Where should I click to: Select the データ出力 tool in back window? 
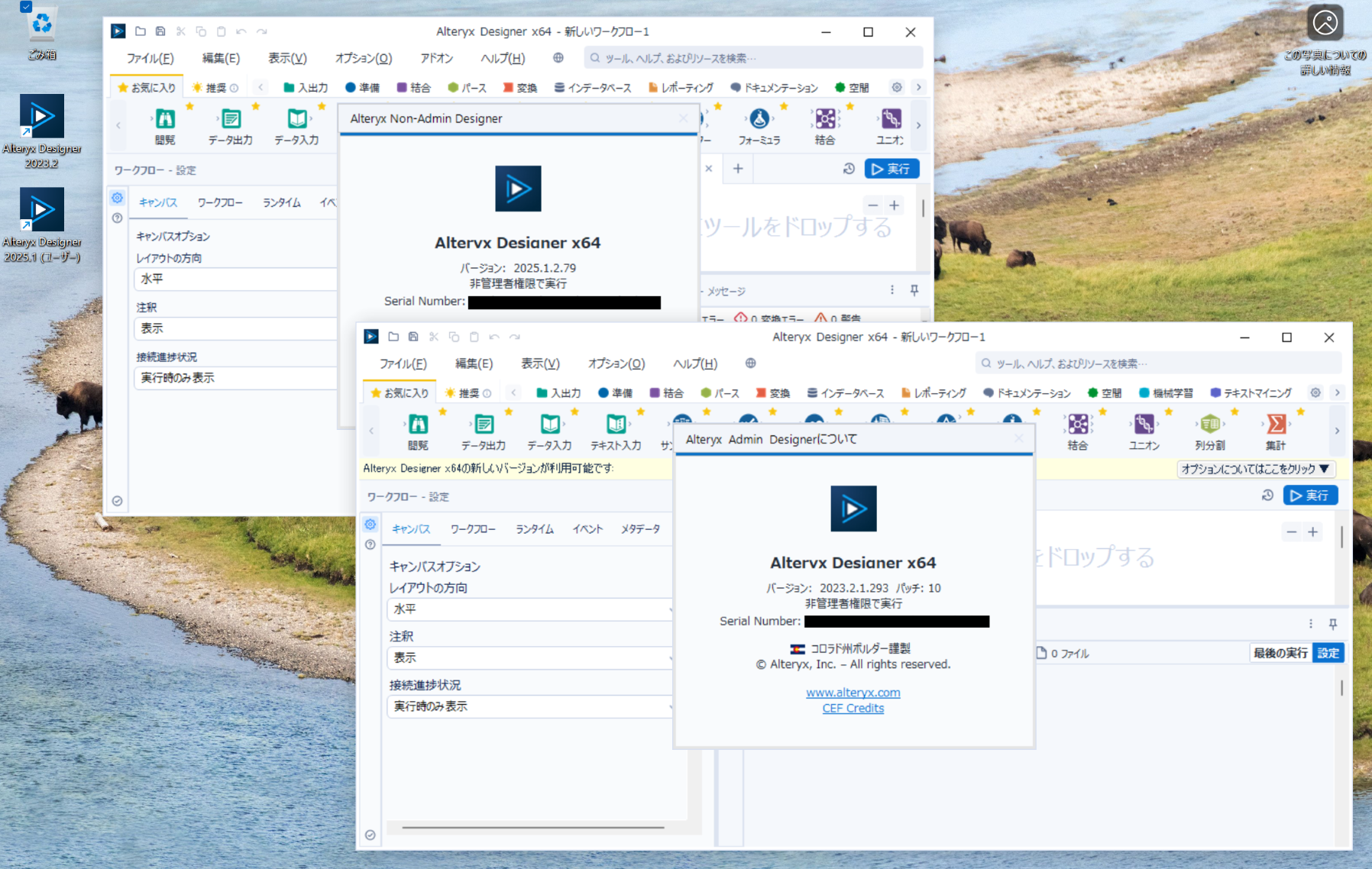click(231, 126)
